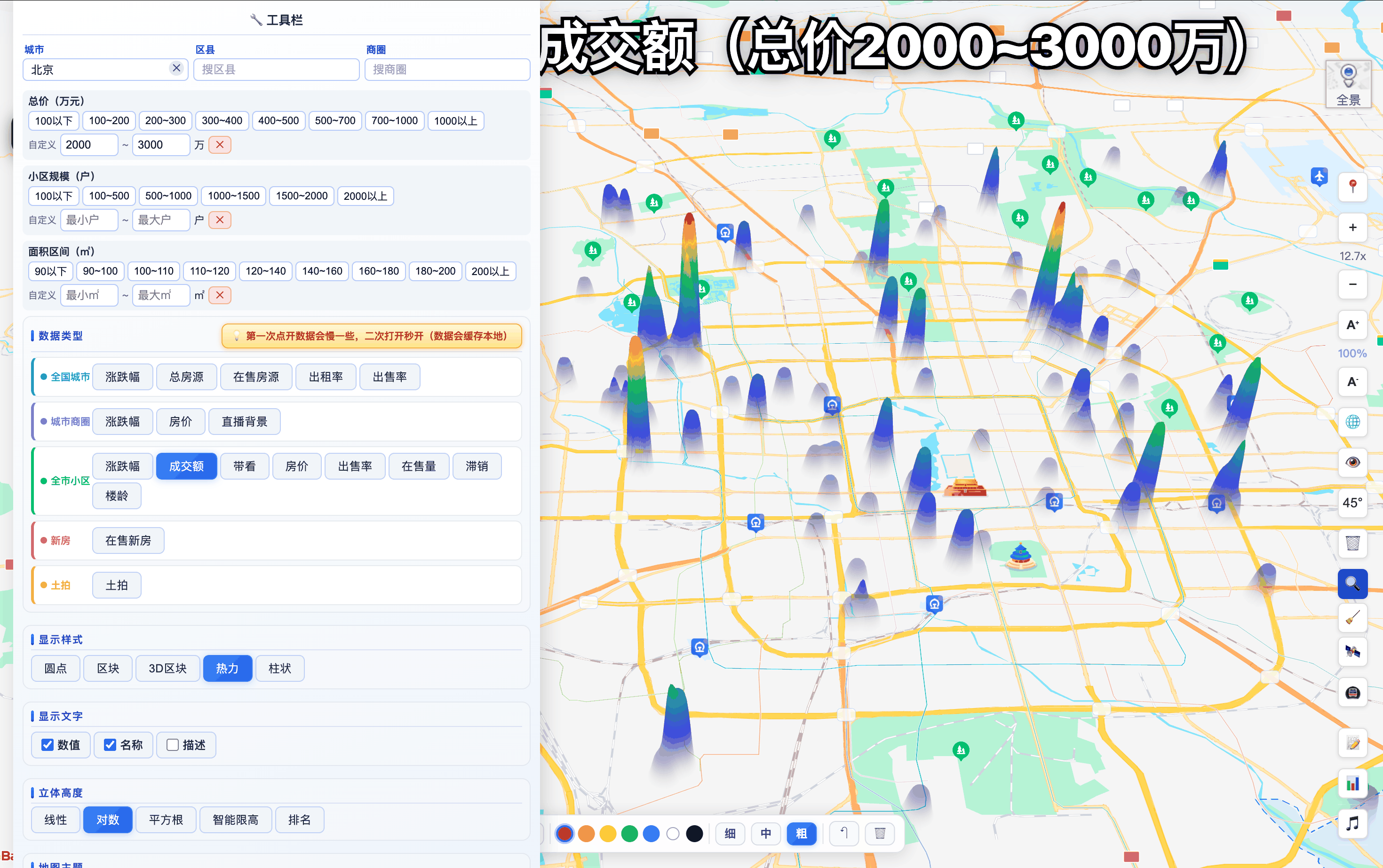1383x868 pixels.
Task: Pick the red pen color swatch
Action: click(564, 834)
